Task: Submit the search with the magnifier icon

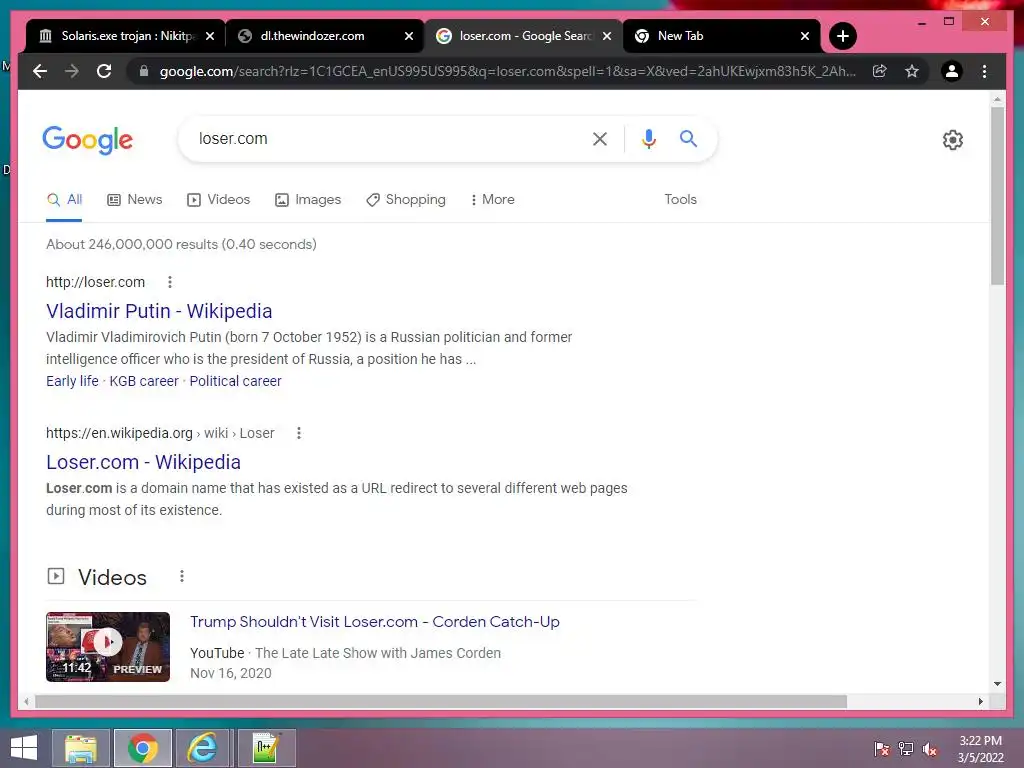Action: point(688,138)
